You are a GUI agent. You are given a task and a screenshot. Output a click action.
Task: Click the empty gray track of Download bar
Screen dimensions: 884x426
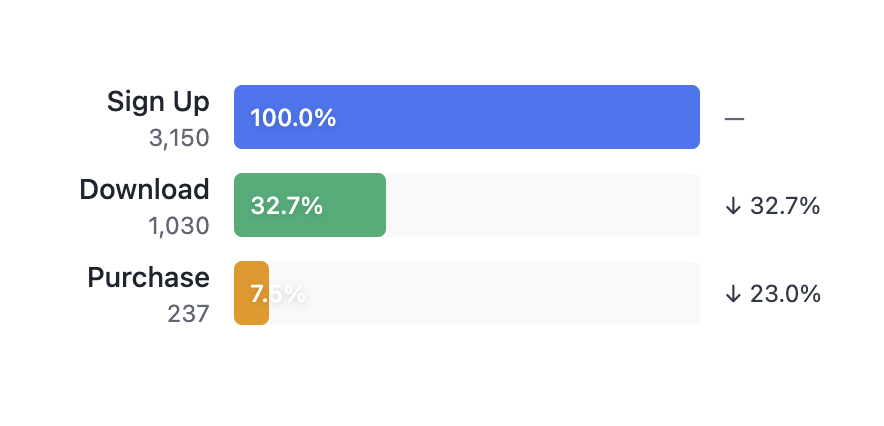pyautogui.click(x=542, y=205)
